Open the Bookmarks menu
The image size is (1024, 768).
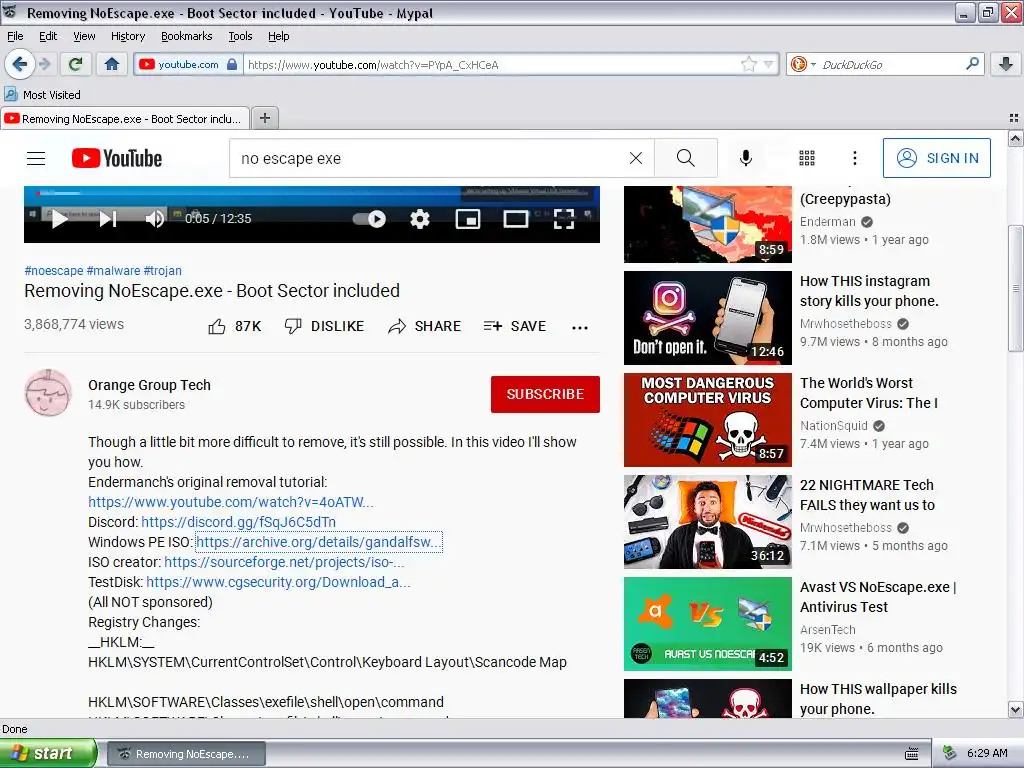186,36
